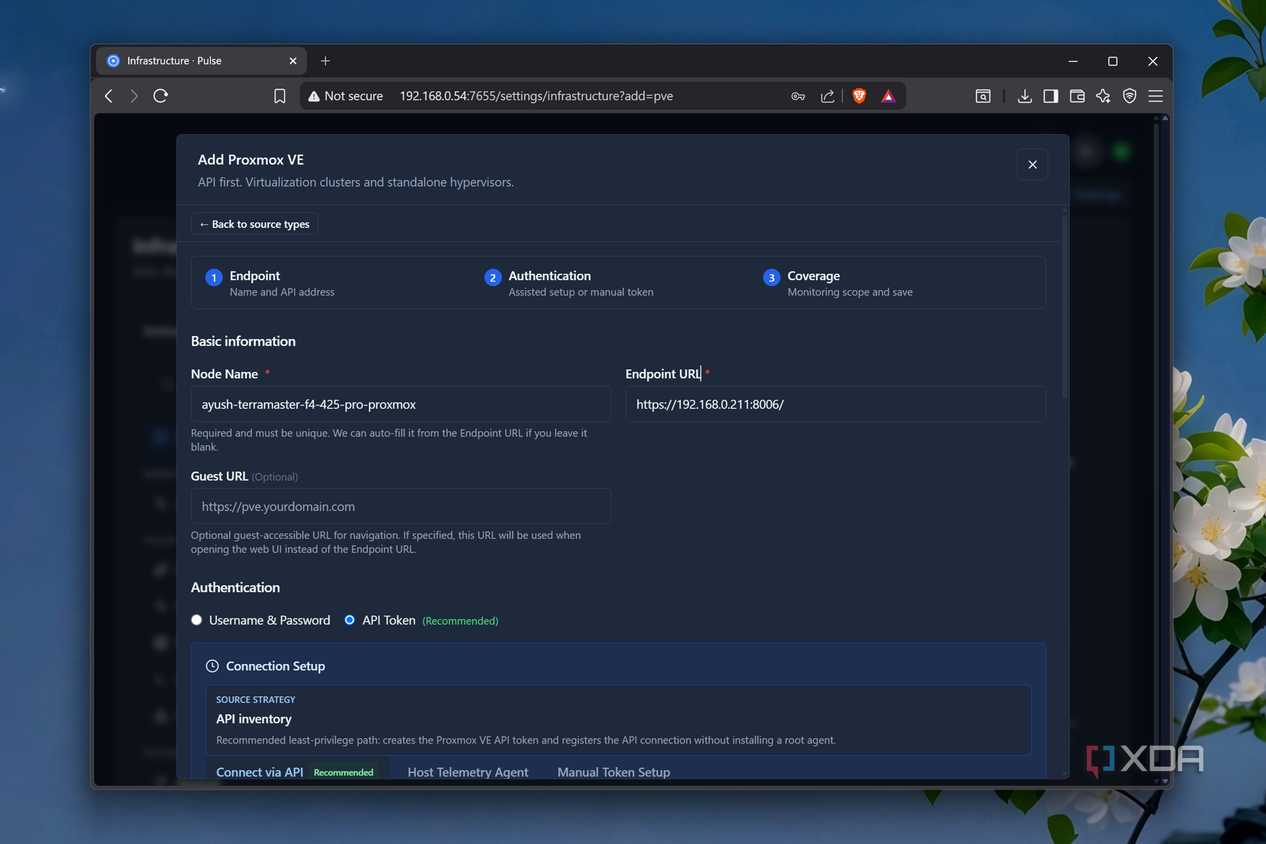The height and width of the screenshot is (844, 1266).
Task: Open browser downloads
Action: (x=1024, y=96)
